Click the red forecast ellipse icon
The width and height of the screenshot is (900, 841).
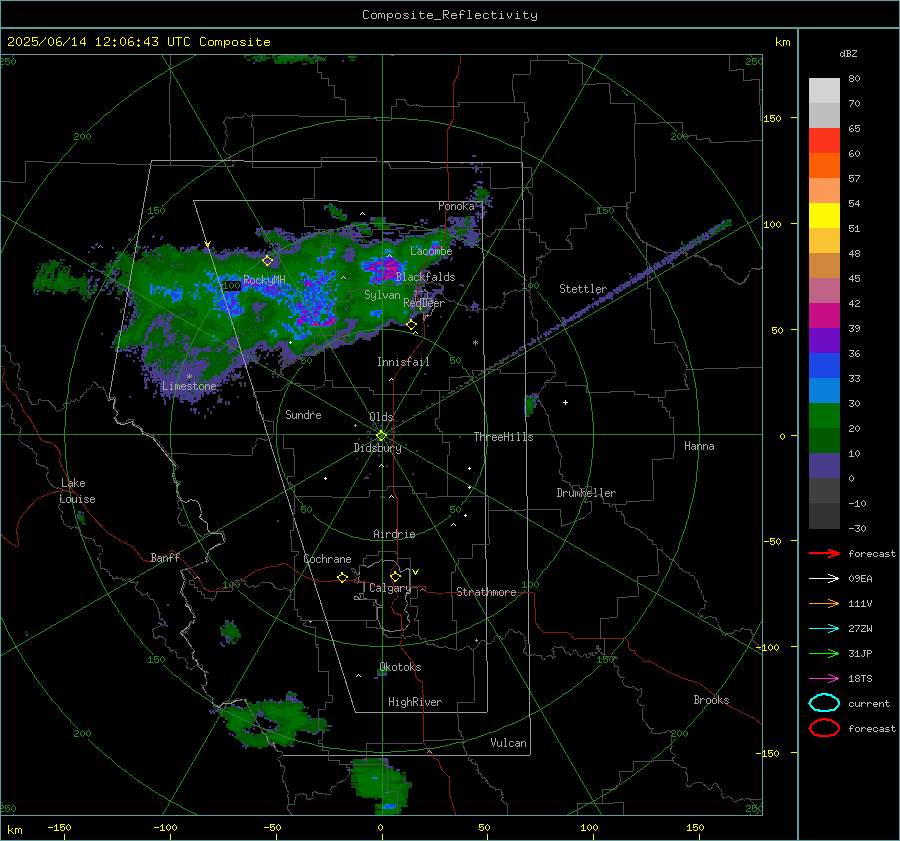824,728
